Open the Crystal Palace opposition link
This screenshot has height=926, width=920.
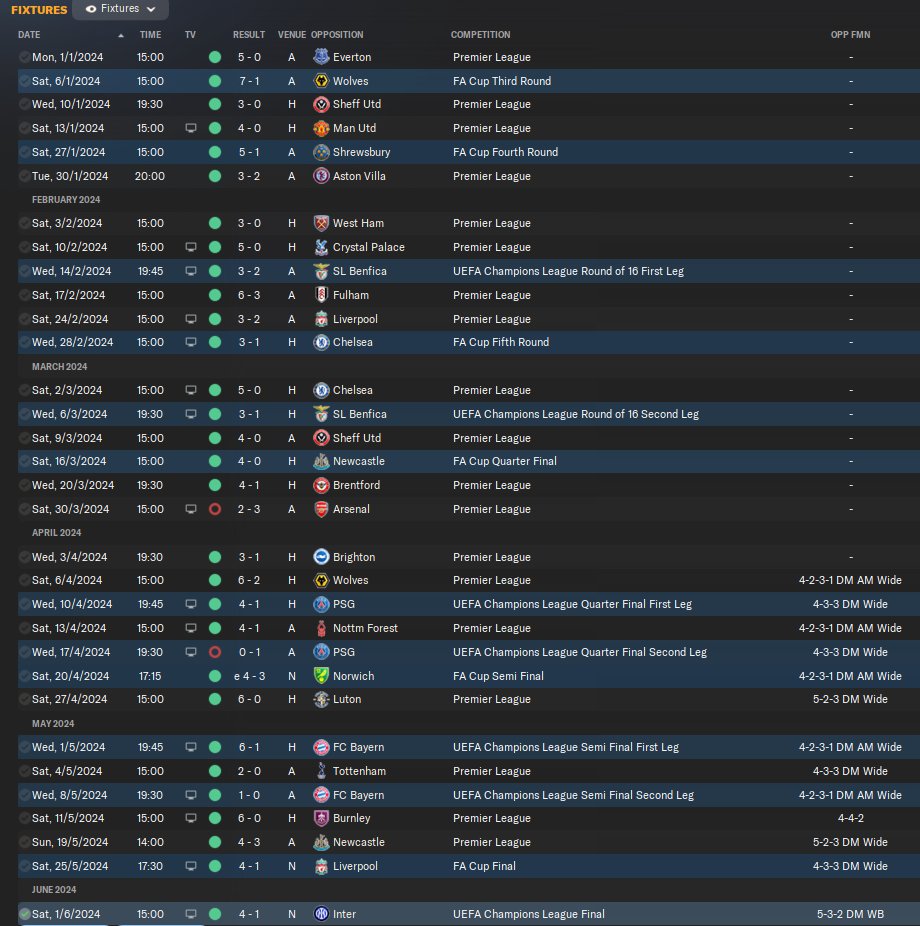[x=368, y=247]
